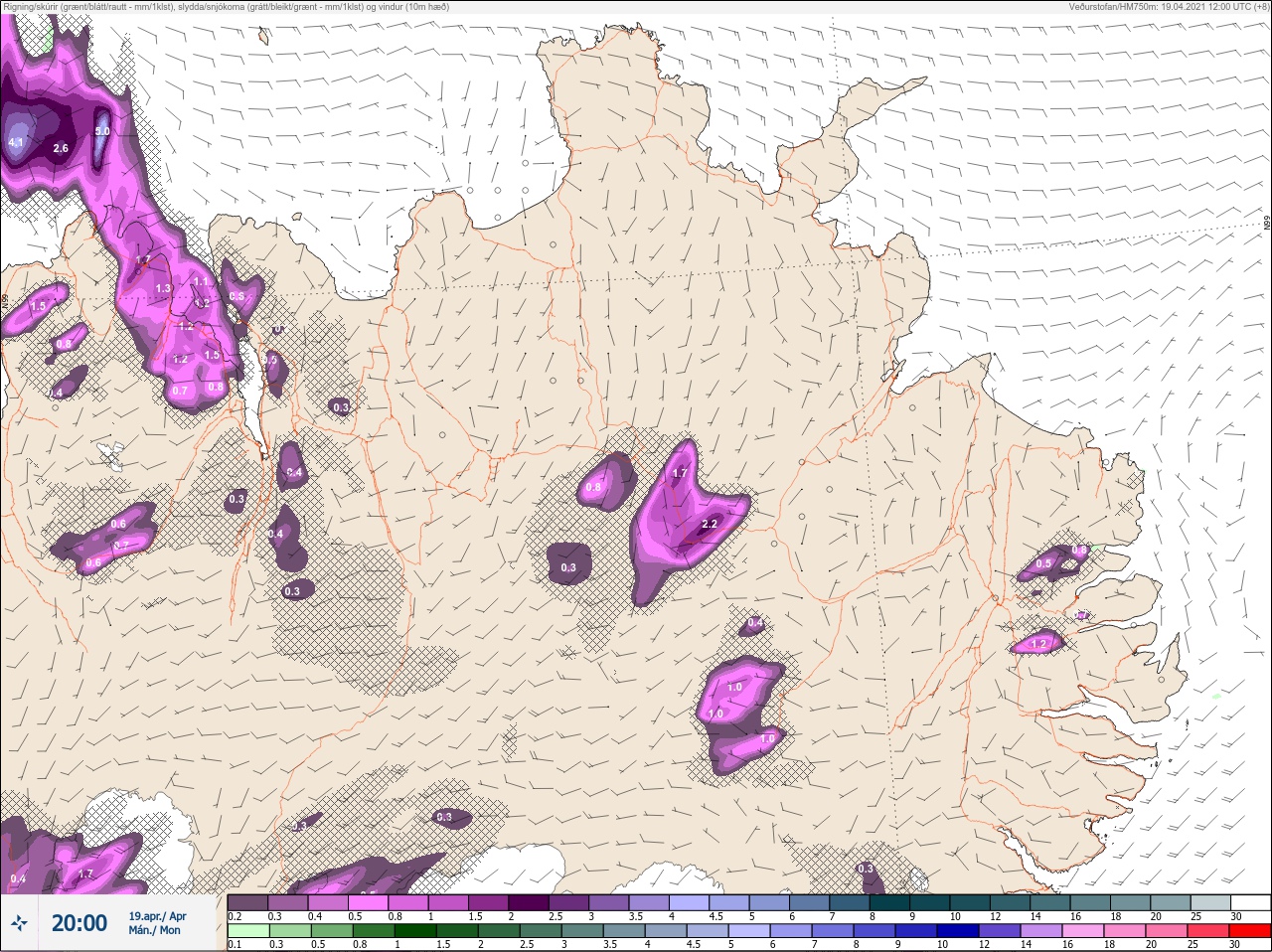Click the 2.6 precipitation value on the map
This screenshot has height=952, width=1272.
pos(61,149)
